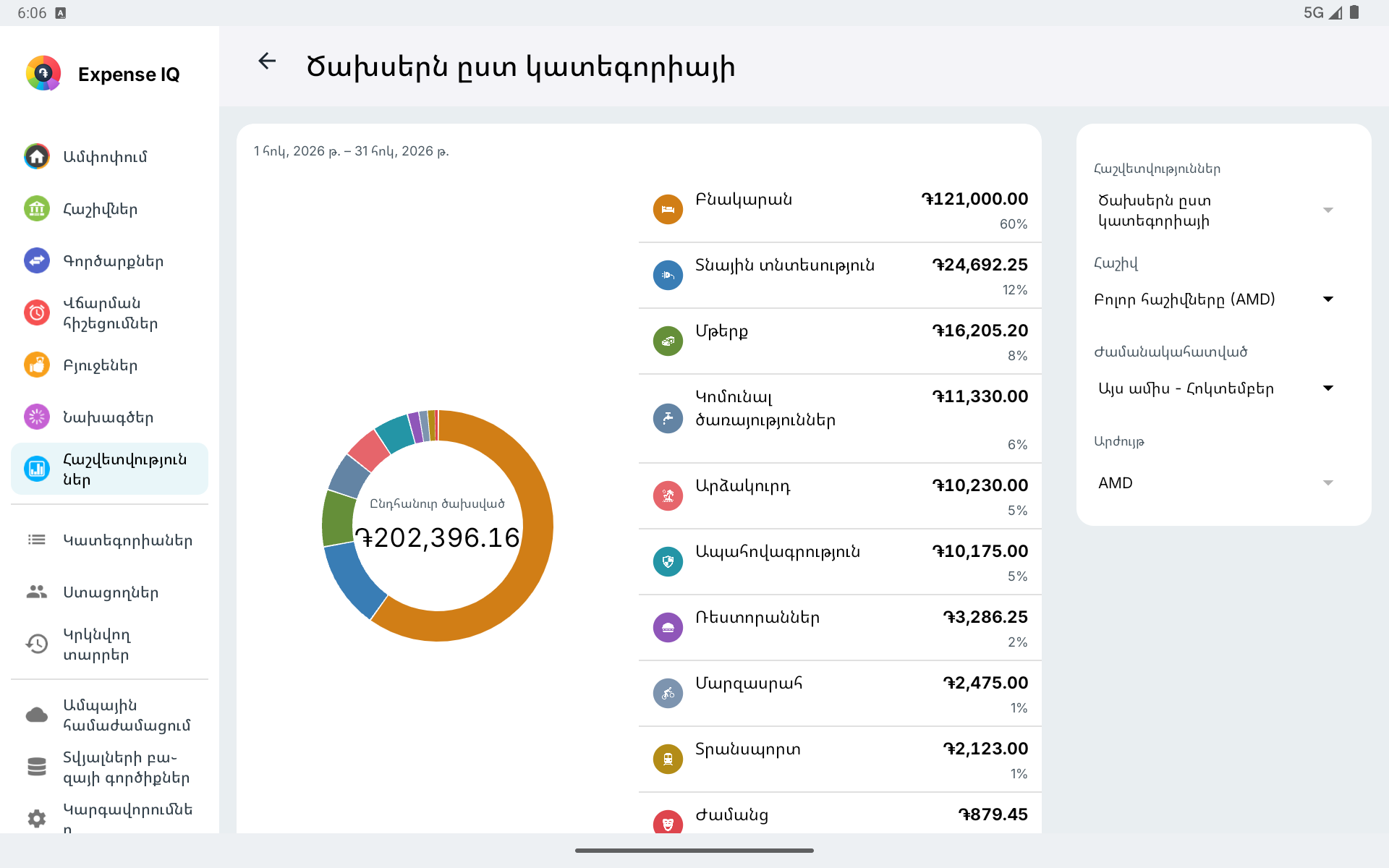Click the ֏121,000.00 amount
The image size is (1389, 868).
[x=974, y=199]
